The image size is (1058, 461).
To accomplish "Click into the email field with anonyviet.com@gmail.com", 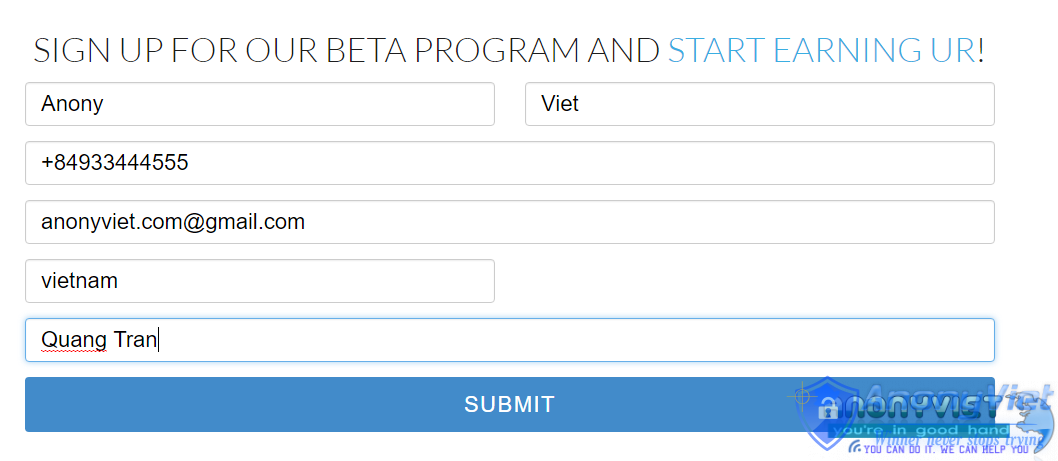I will (x=509, y=222).
